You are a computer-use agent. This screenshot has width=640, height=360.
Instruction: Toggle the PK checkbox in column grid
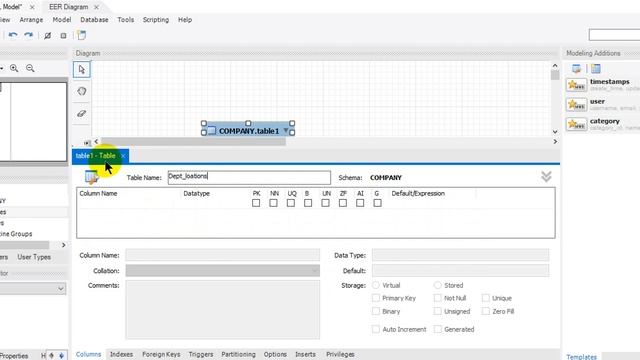click(x=256, y=203)
